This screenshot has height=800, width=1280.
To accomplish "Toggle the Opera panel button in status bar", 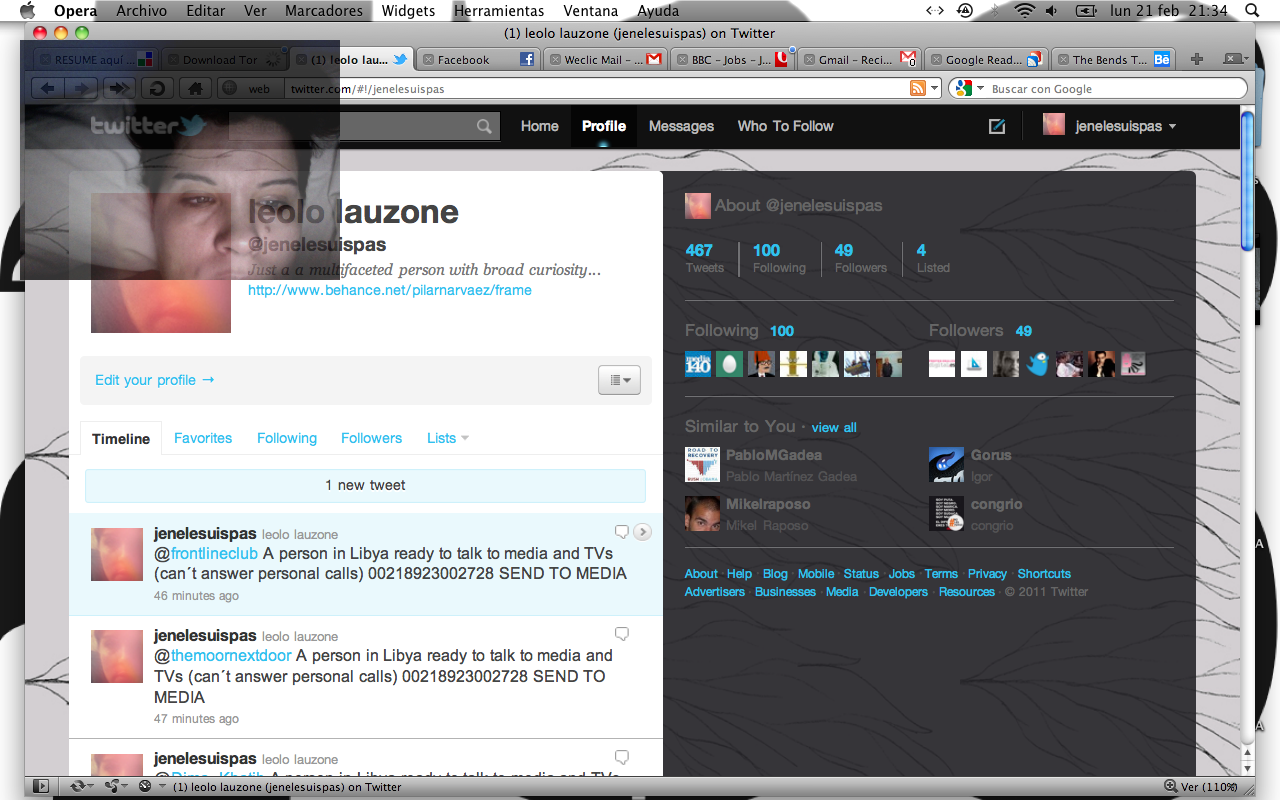I will point(41,787).
